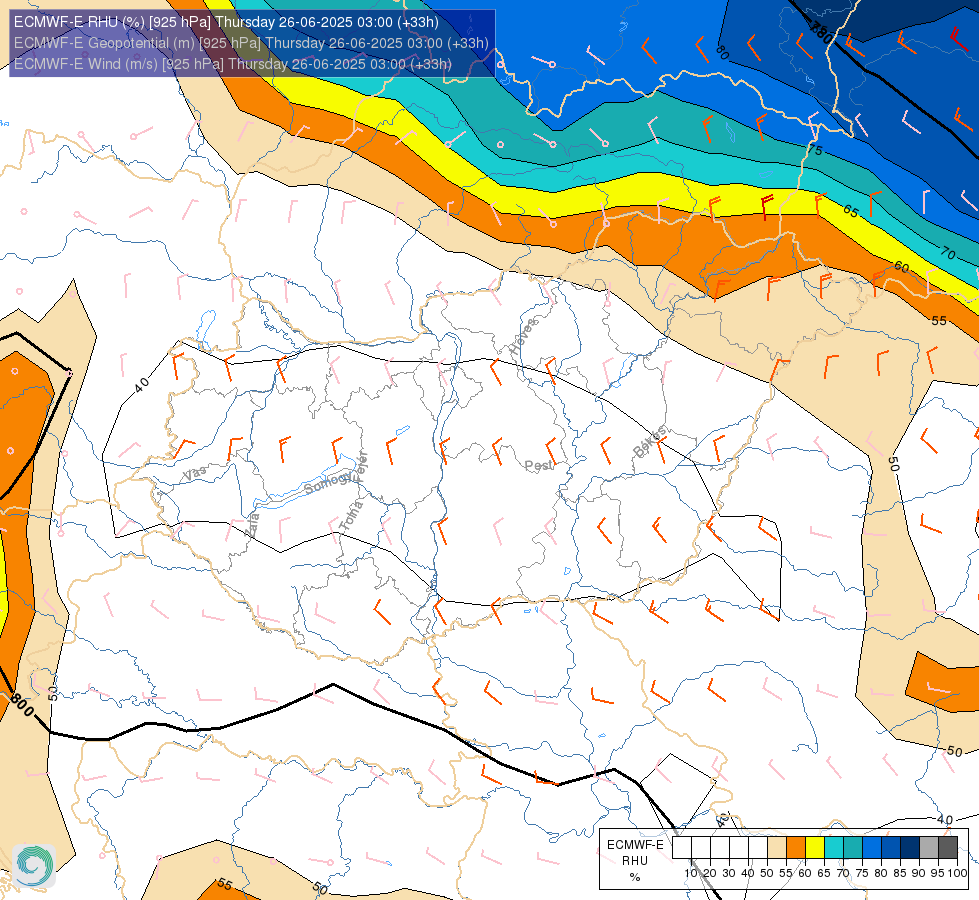Select the ECMWF-E Geopotential (m) layer title
This screenshot has width=979, height=900.
point(251,43)
